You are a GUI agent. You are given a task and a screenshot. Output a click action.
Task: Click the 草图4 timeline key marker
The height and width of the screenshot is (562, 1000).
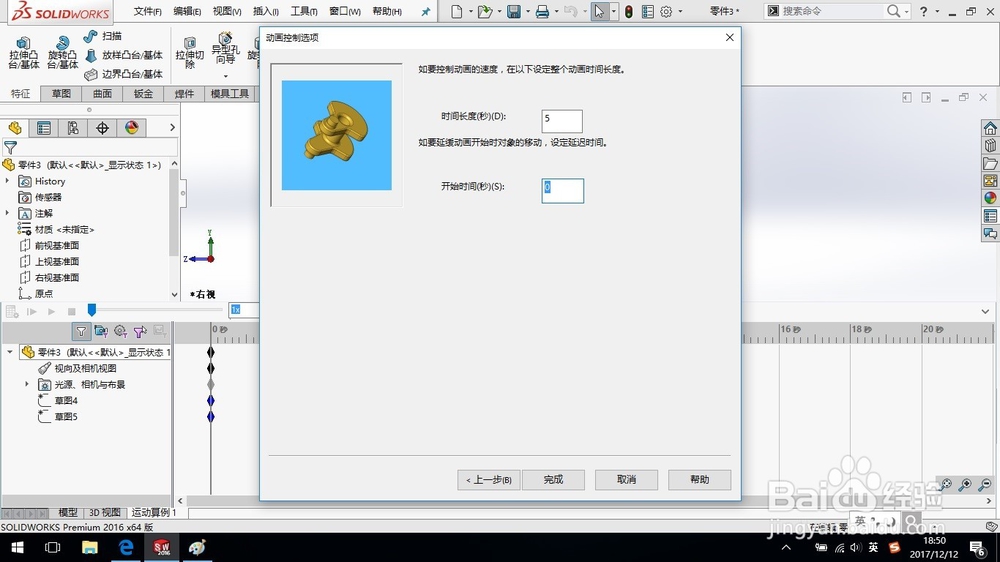click(x=210, y=401)
